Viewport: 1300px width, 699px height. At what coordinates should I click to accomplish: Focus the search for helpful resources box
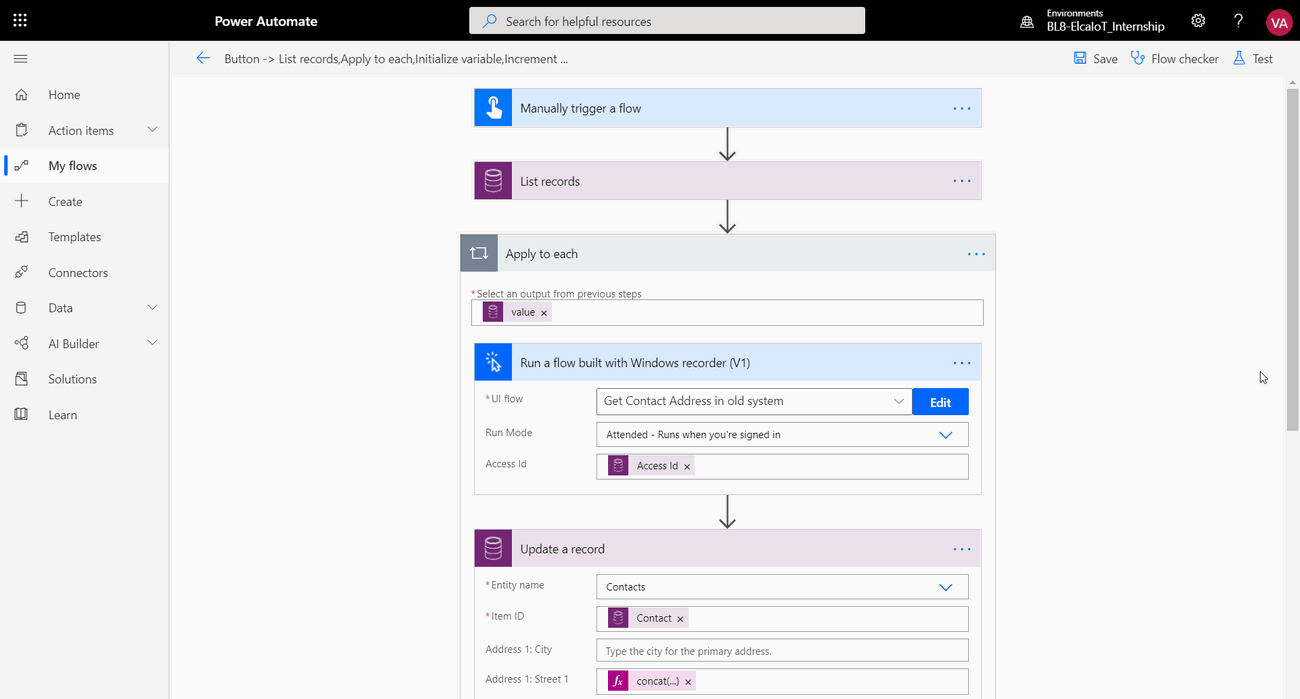point(667,21)
